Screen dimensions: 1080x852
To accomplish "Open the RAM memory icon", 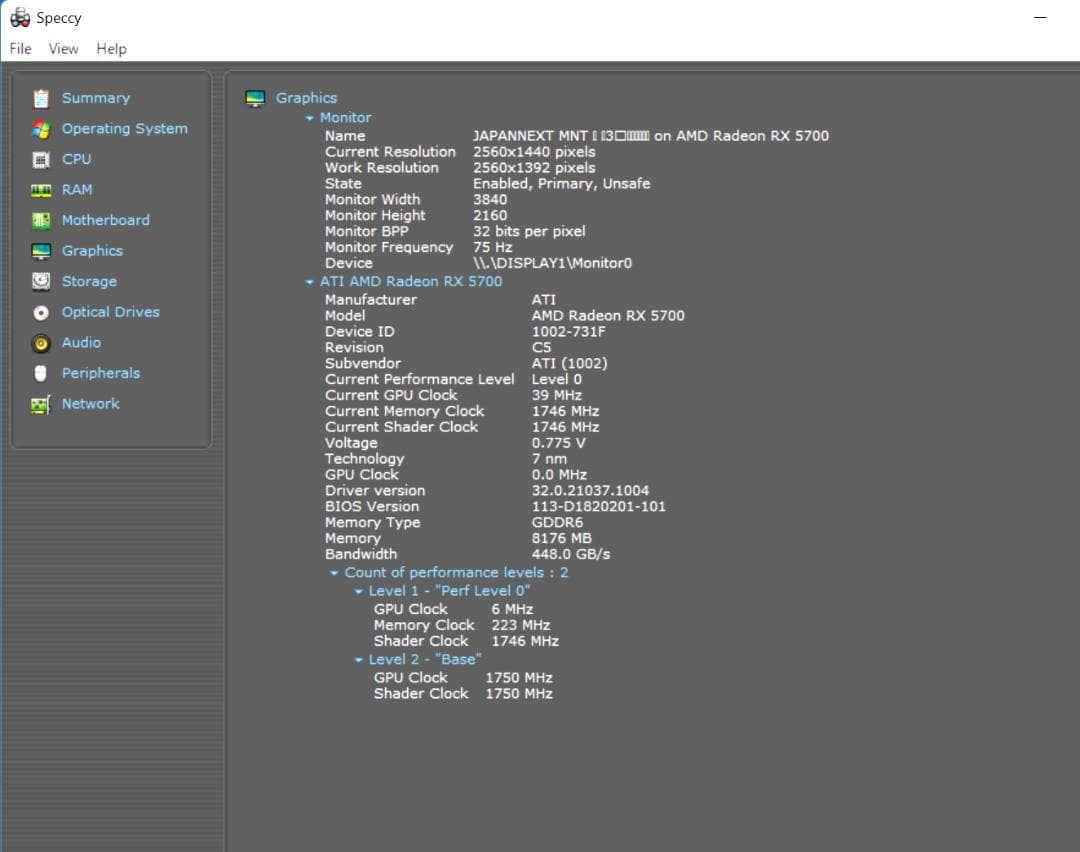I will [x=40, y=190].
